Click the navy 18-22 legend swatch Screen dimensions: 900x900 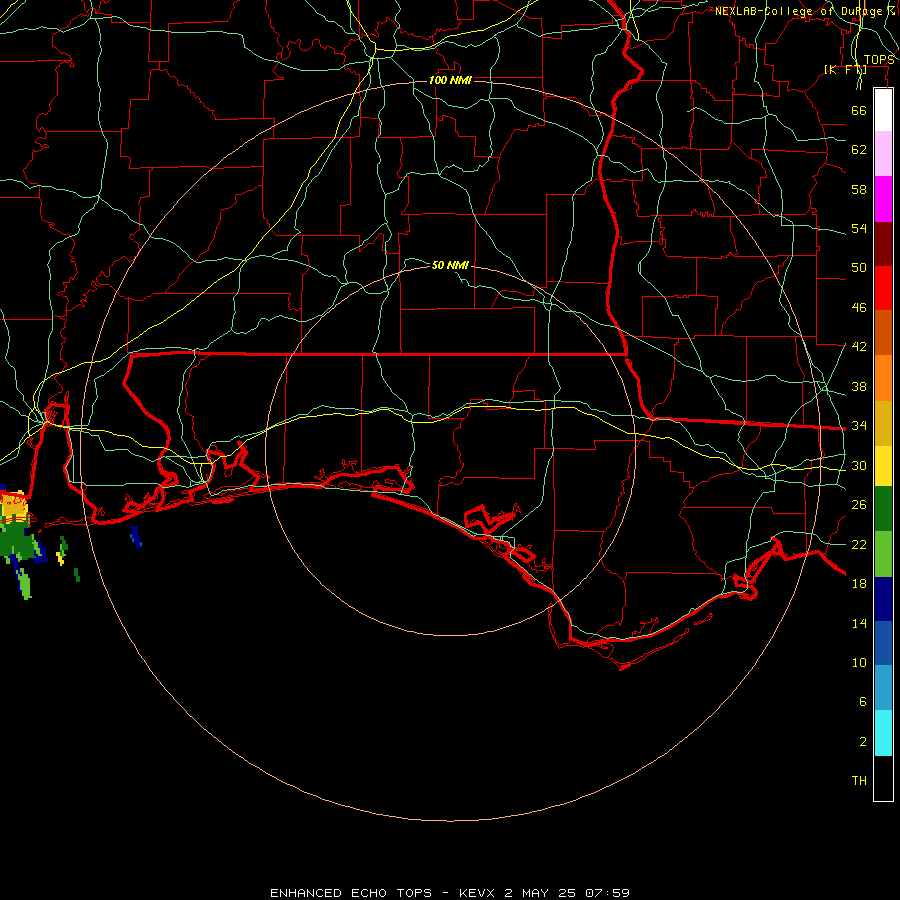883,599
